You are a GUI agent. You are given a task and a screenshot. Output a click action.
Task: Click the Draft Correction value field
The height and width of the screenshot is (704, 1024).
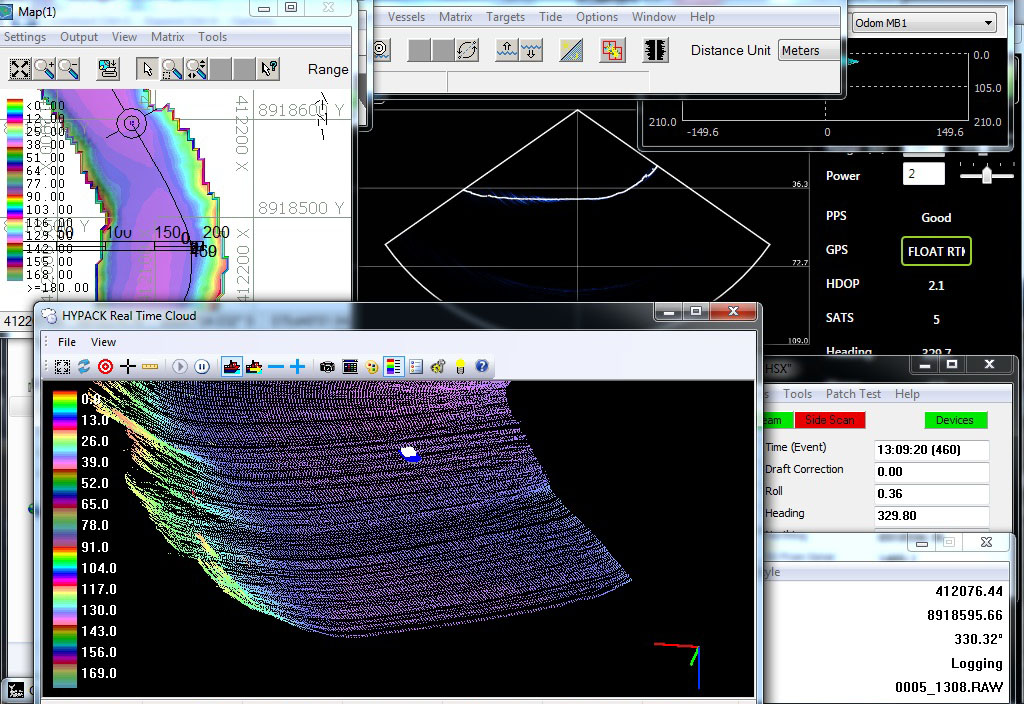click(x=932, y=472)
